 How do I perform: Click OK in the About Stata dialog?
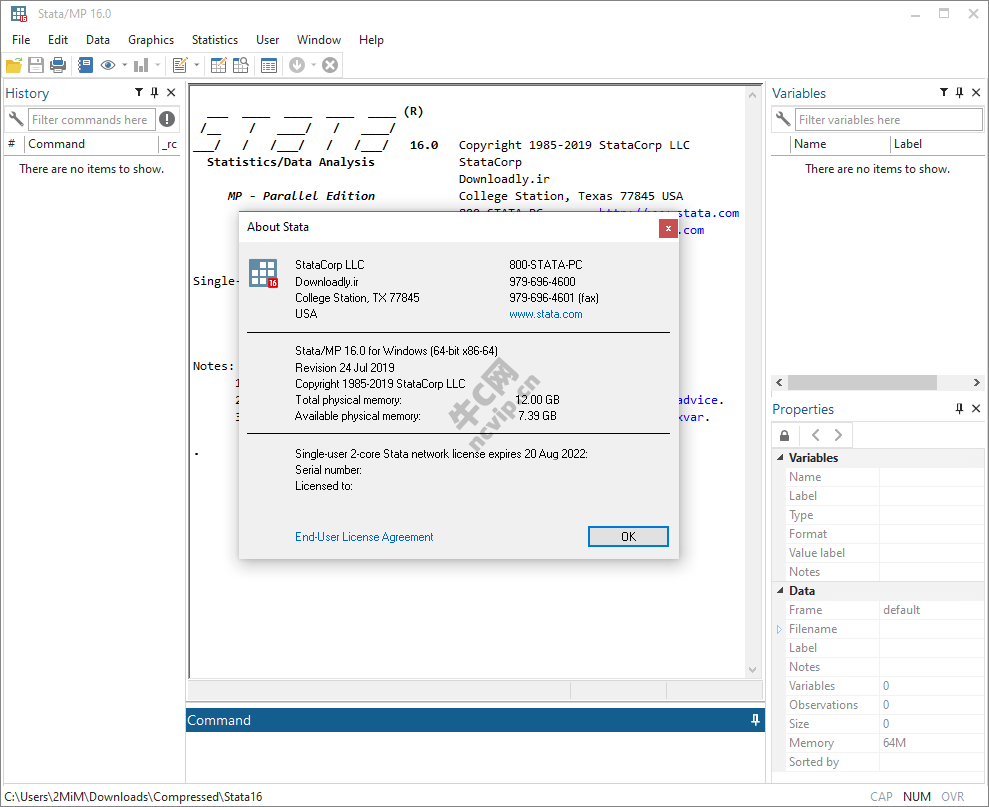point(628,536)
